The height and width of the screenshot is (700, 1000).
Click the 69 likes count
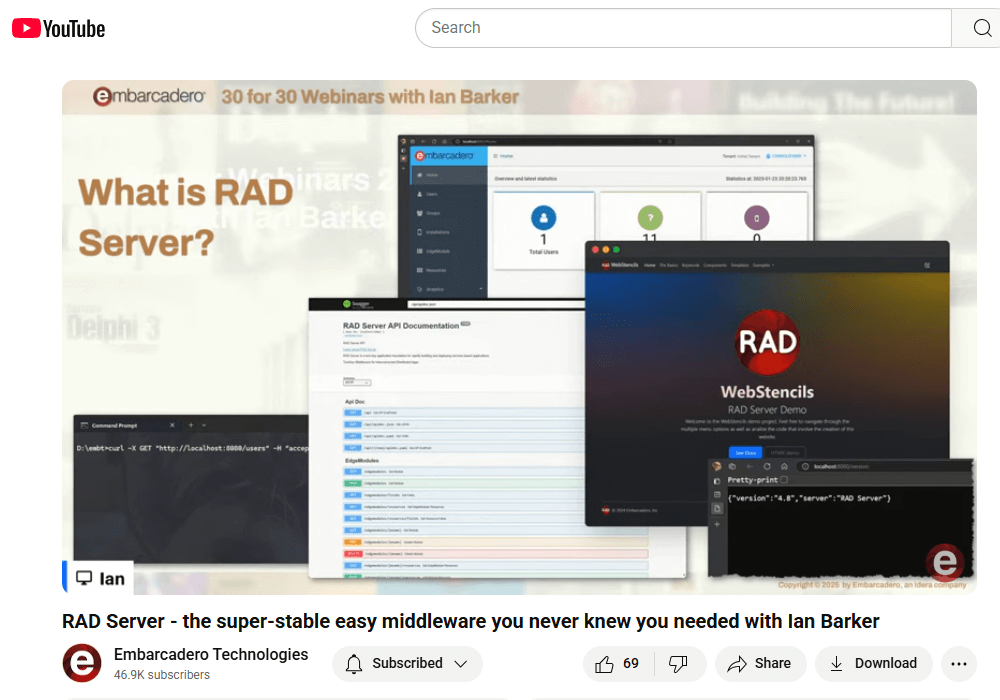coord(631,664)
